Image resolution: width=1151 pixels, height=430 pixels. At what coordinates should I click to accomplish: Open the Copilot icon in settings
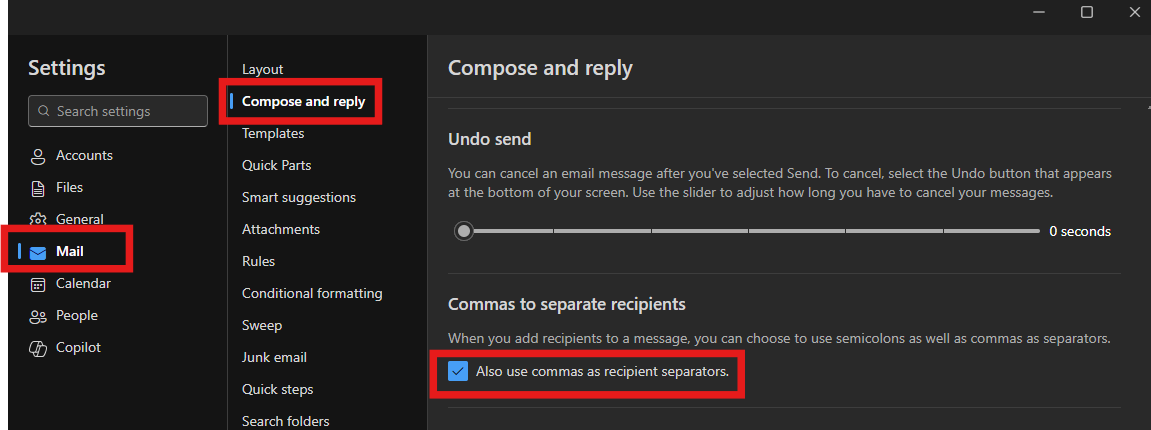[x=37, y=349]
